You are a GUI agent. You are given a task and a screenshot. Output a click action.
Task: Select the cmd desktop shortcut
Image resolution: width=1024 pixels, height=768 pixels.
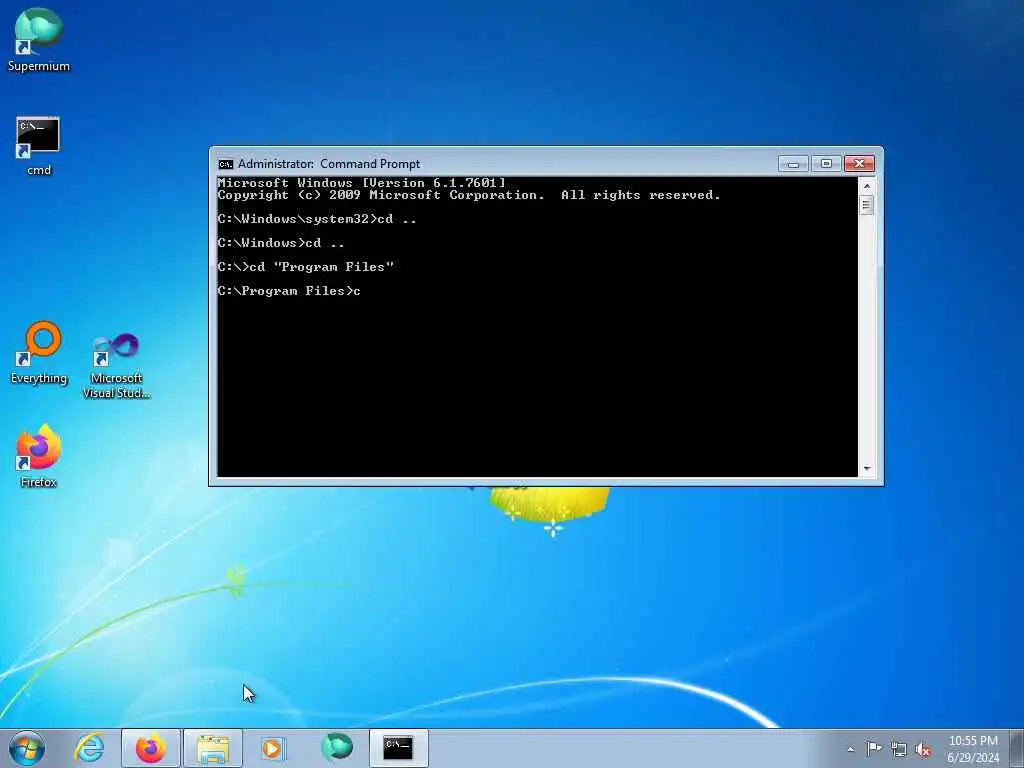(x=39, y=146)
